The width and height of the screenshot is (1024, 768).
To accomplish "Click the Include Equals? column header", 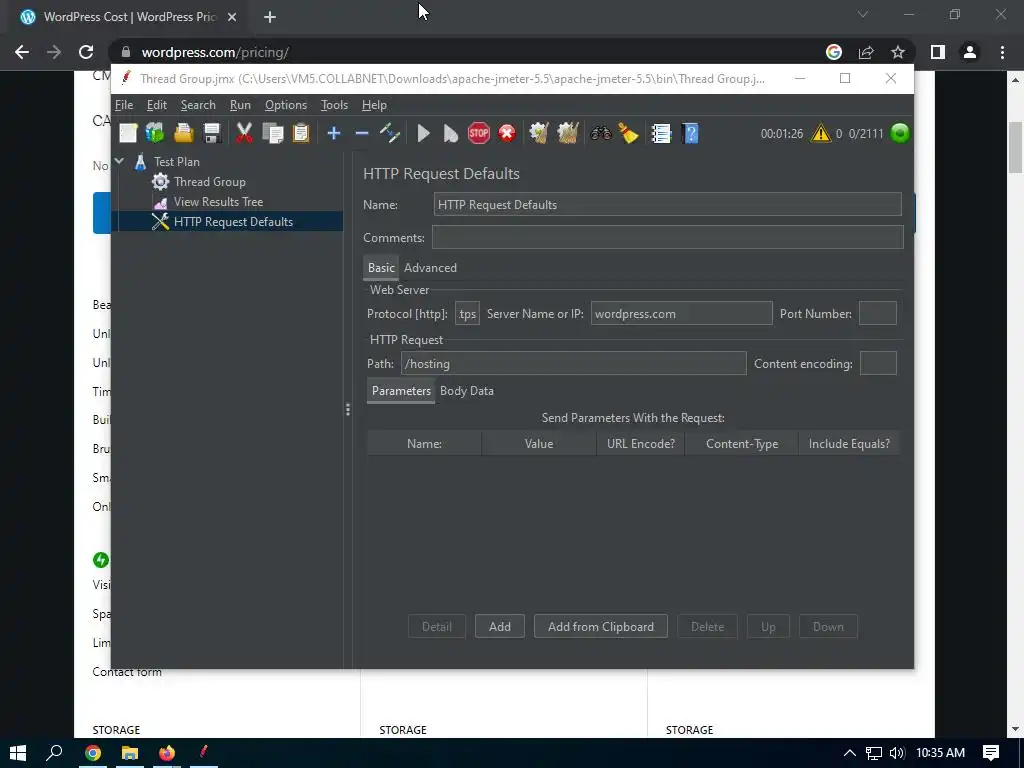I will [849, 443].
